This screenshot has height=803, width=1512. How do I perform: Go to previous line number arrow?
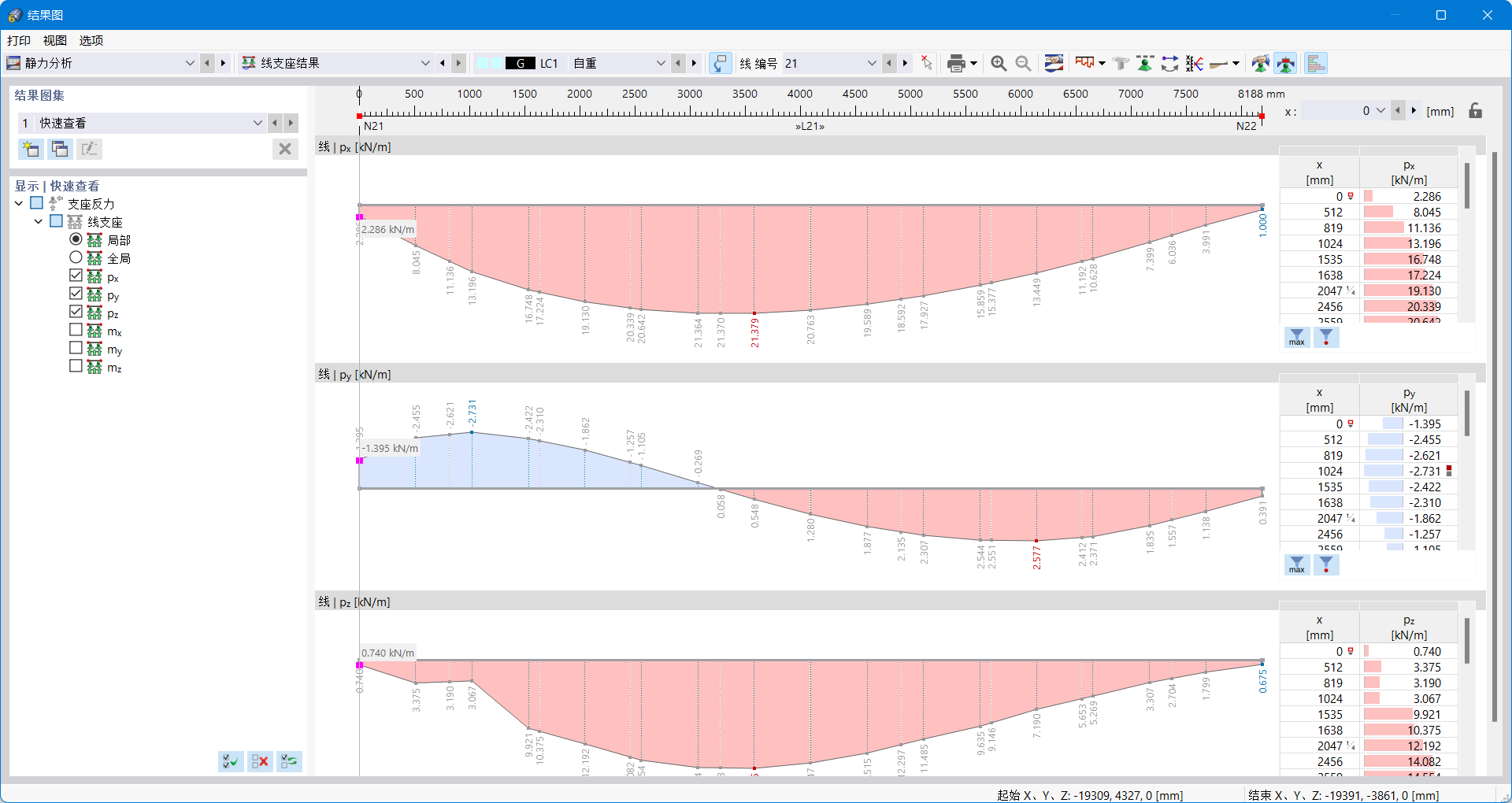[x=889, y=64]
